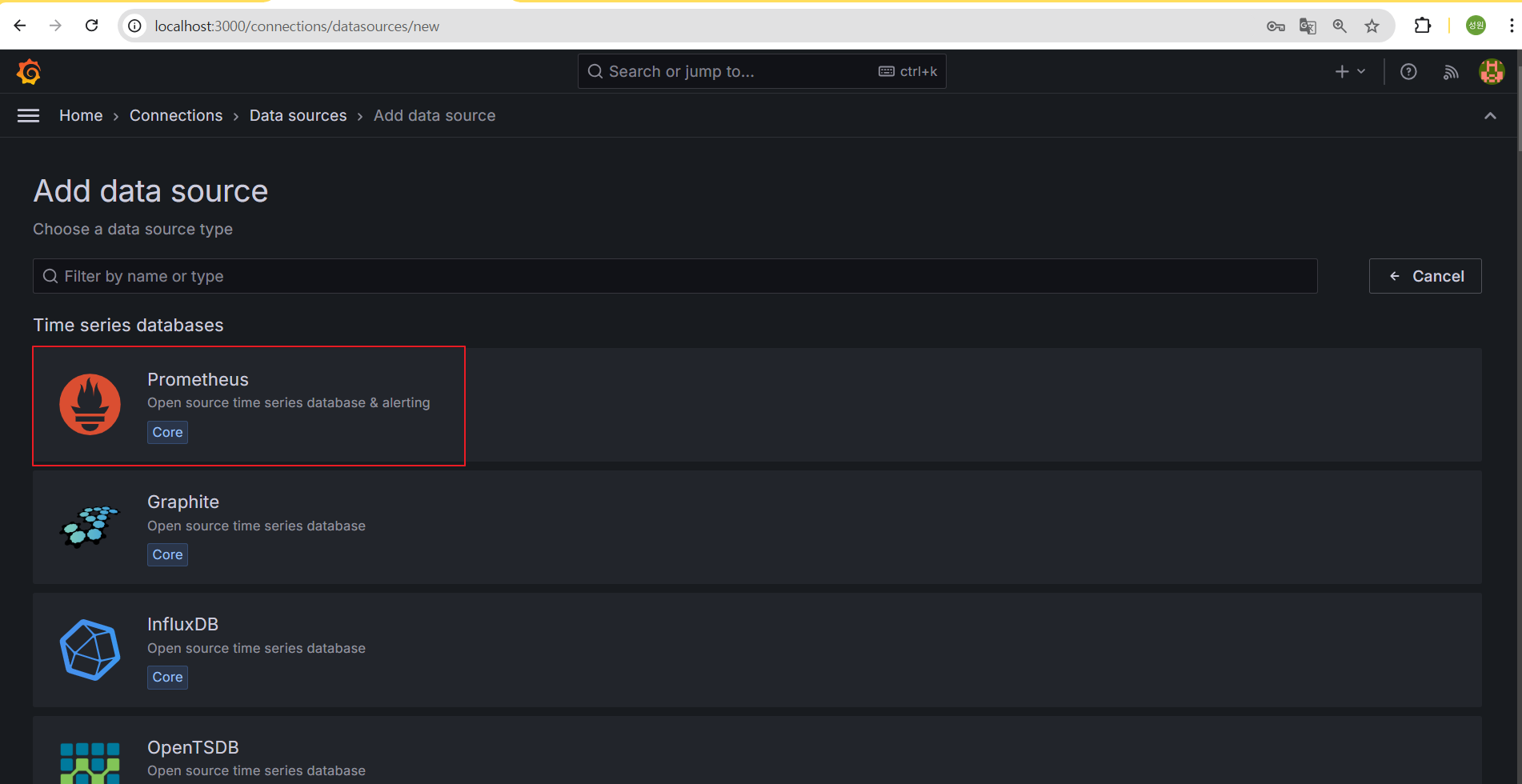Image resolution: width=1522 pixels, height=784 pixels.
Task: Go to Data sources breadcrumb
Action: pyautogui.click(x=298, y=116)
